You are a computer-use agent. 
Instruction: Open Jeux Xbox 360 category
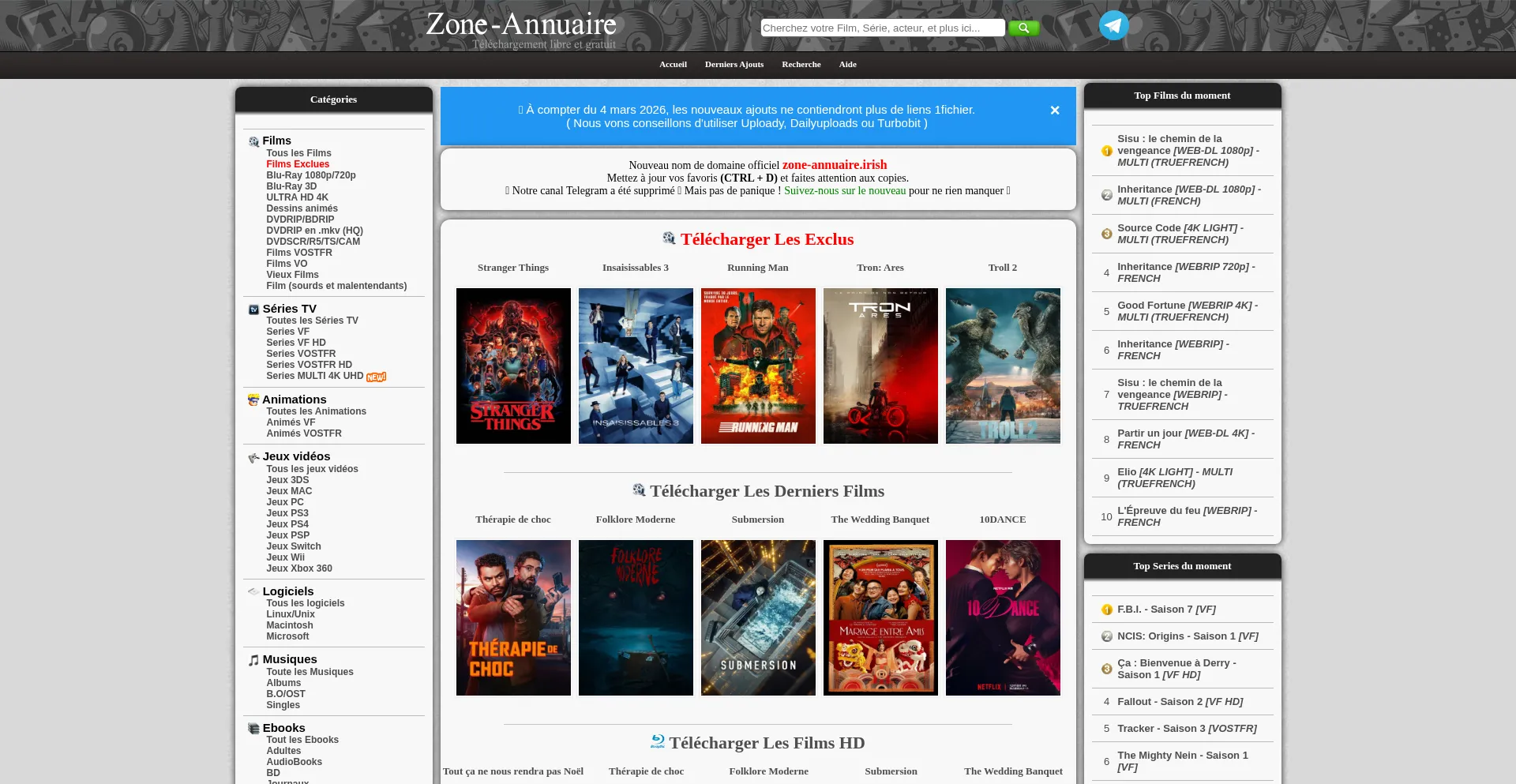[299, 568]
